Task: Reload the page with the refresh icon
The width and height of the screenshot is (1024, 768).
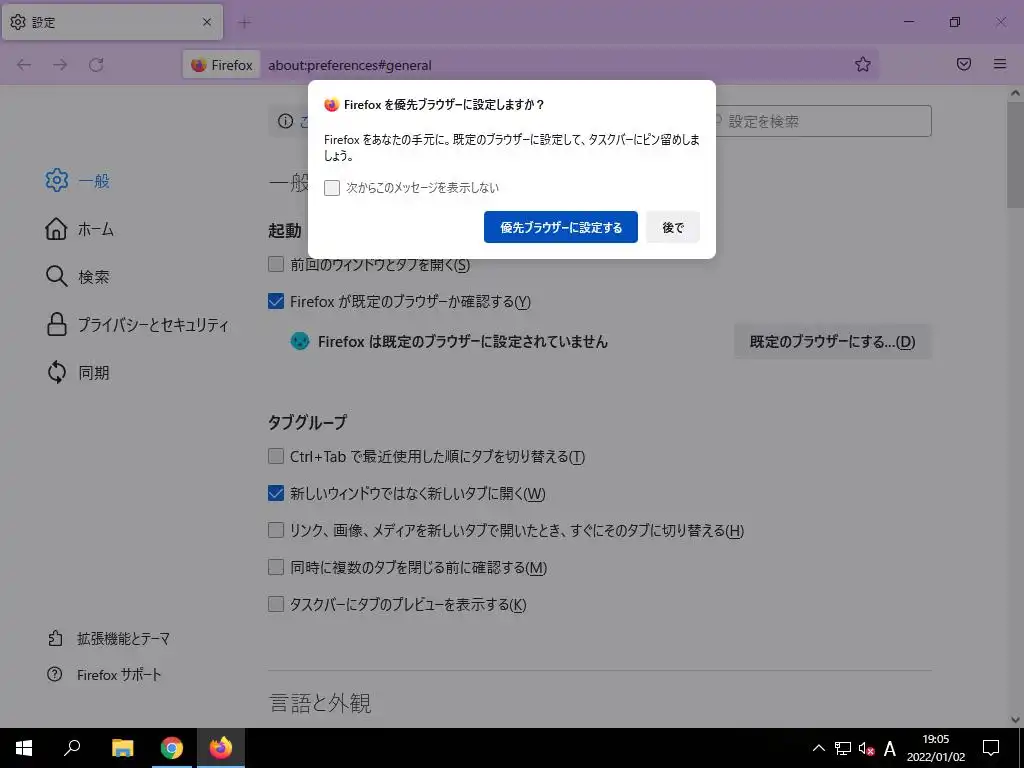Action: pos(96,65)
